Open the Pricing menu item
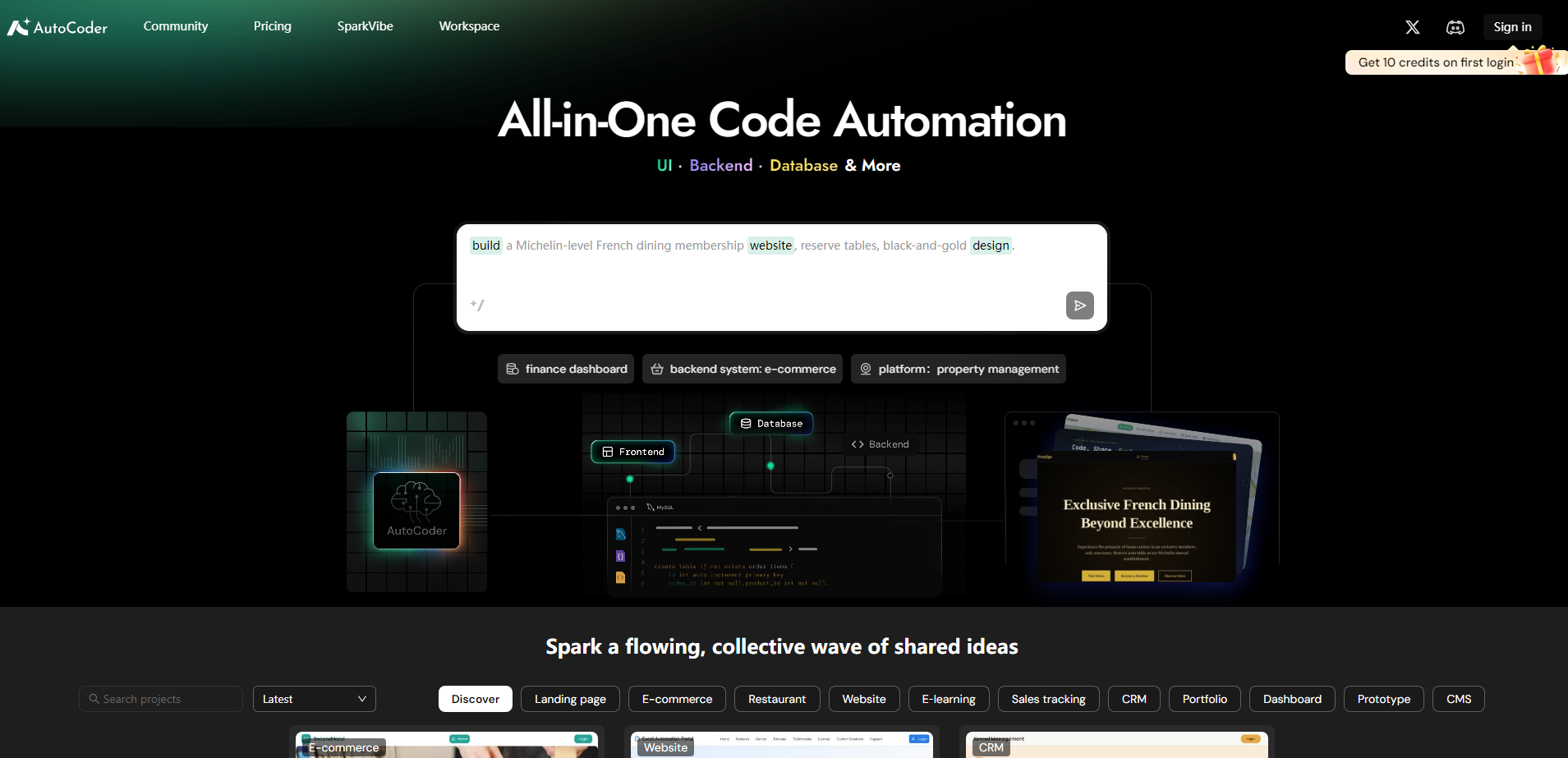Viewport: 1568px width, 758px height. click(x=272, y=25)
